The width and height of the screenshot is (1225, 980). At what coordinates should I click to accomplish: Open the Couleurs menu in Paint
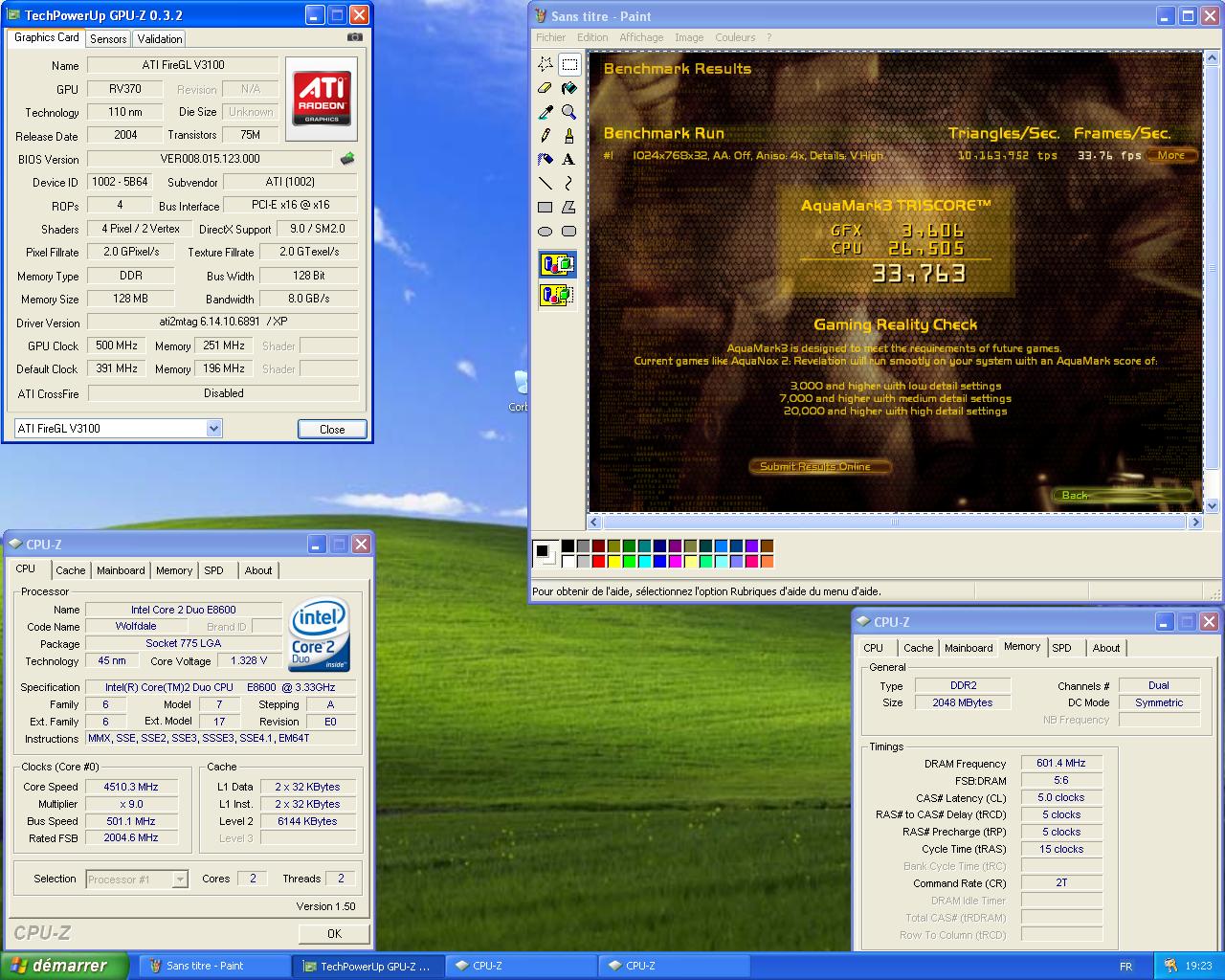click(x=735, y=37)
